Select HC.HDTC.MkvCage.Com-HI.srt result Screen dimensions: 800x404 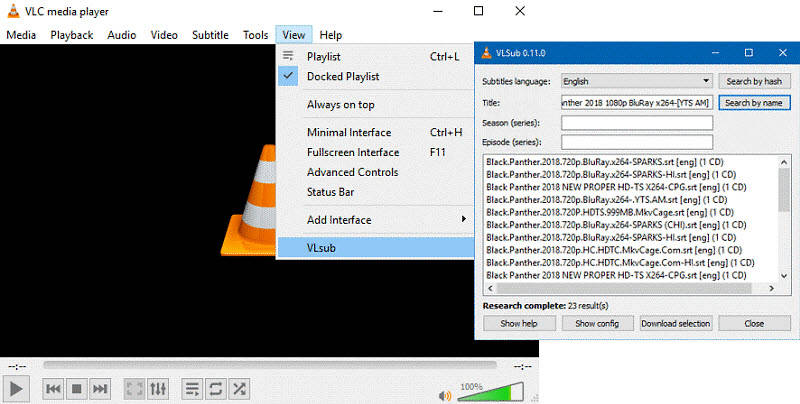[620, 263]
